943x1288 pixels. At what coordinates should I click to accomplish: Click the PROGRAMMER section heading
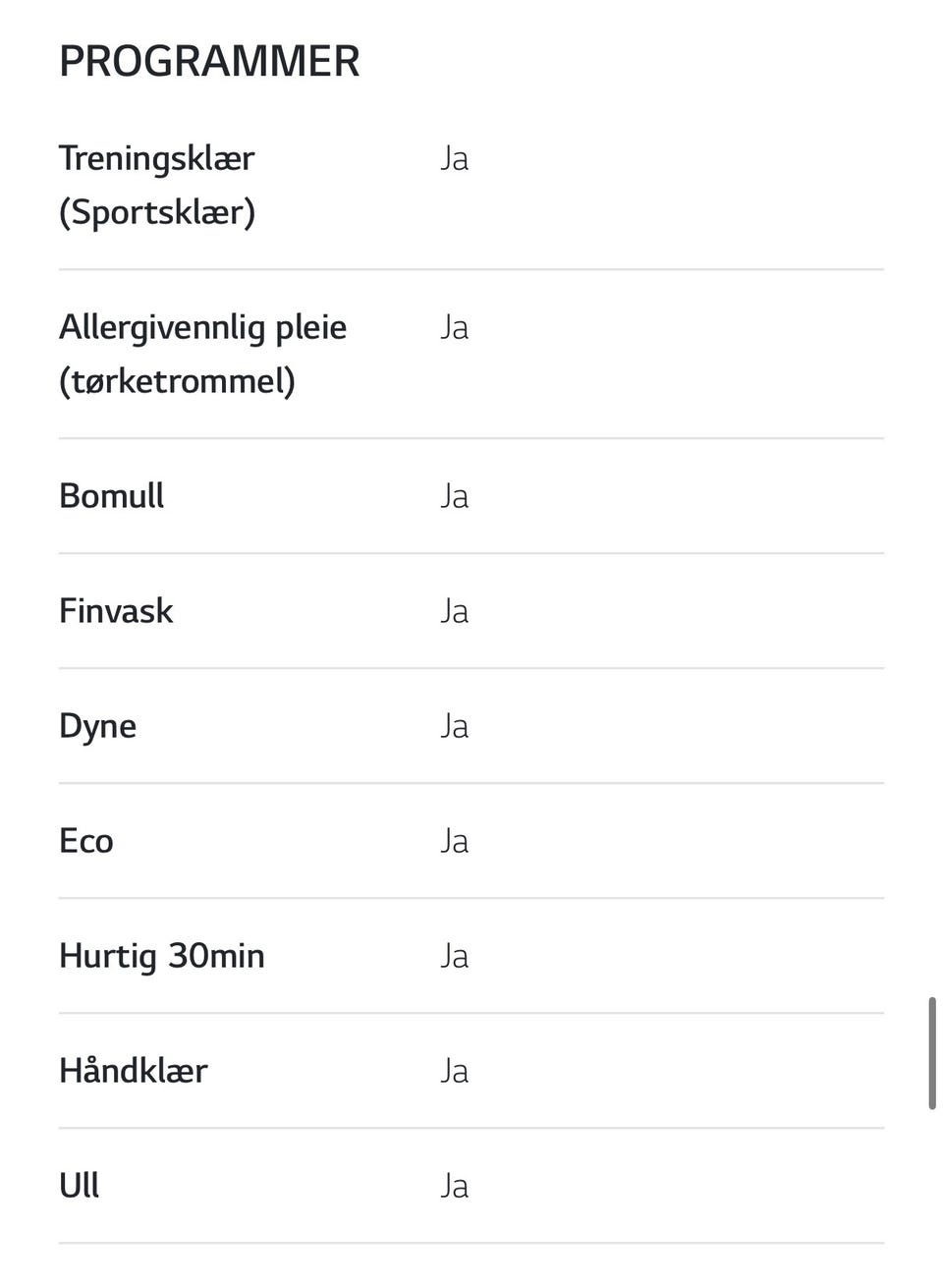(209, 61)
